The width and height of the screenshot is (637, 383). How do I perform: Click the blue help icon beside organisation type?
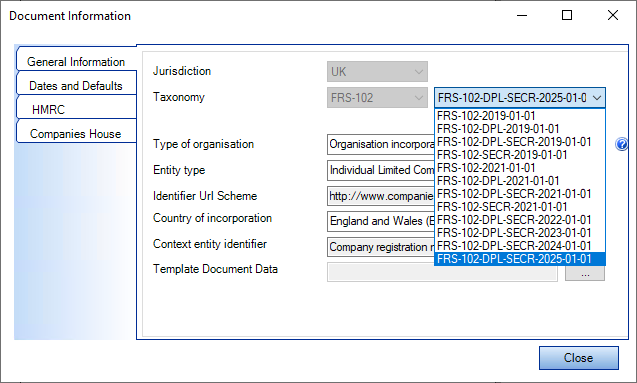[622, 144]
